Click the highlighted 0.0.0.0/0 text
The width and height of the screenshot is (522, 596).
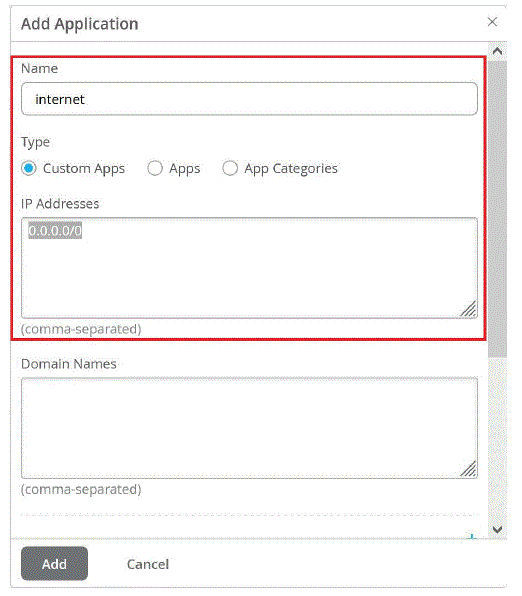coord(55,231)
